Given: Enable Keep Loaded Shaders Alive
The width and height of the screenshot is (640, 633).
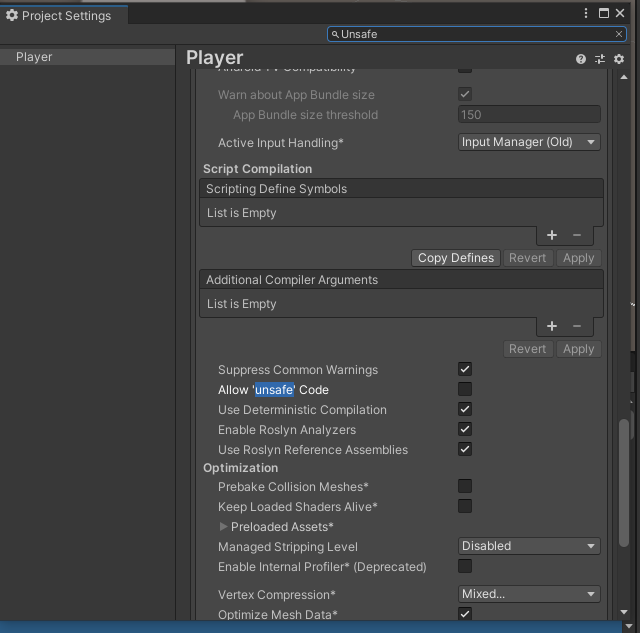Looking at the screenshot, I should point(465,506).
